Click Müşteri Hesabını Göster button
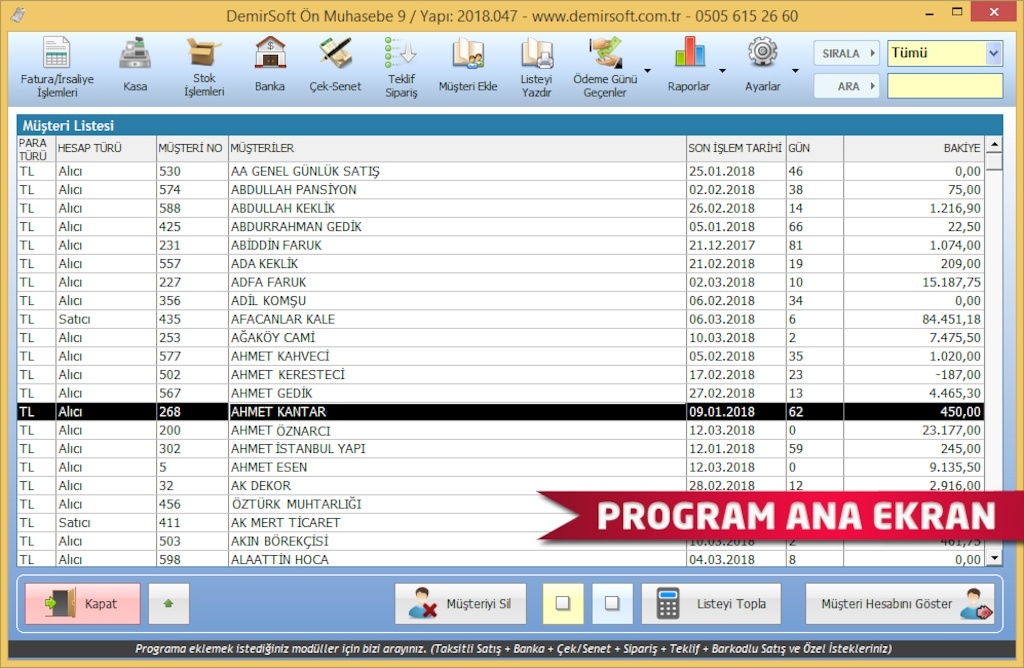The height and width of the screenshot is (668, 1024). [900, 603]
